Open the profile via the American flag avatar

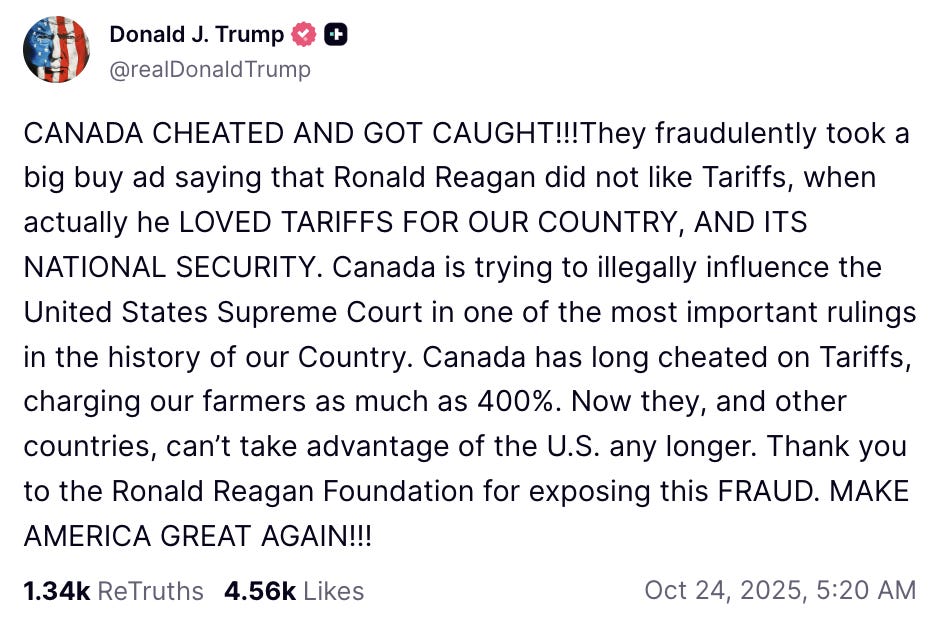[56, 48]
